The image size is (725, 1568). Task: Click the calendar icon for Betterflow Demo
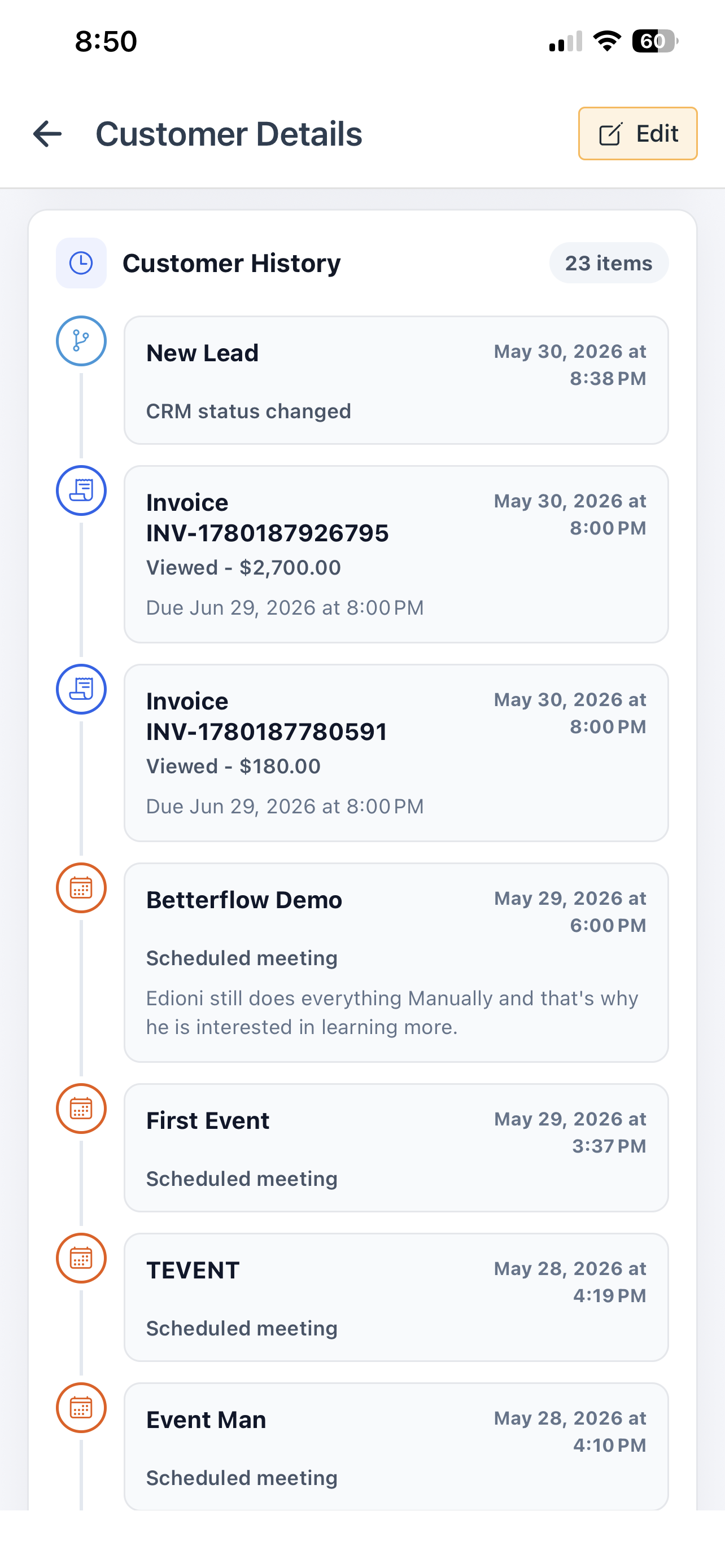pyautogui.click(x=81, y=887)
